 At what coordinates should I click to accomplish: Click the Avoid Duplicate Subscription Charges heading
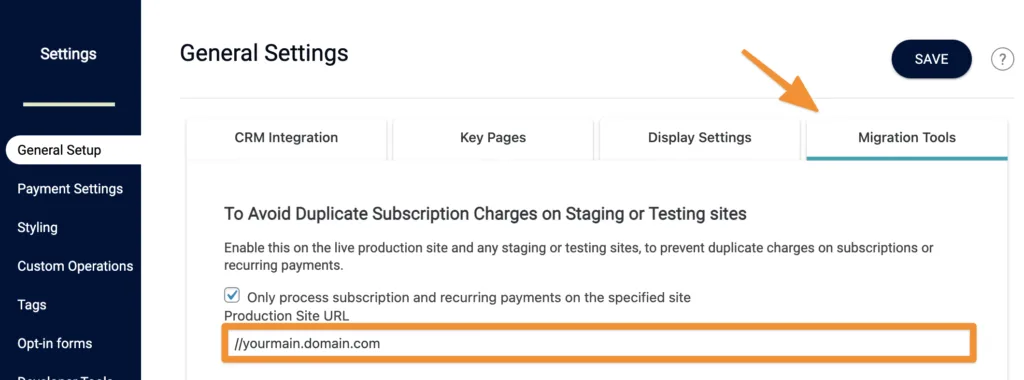point(485,214)
